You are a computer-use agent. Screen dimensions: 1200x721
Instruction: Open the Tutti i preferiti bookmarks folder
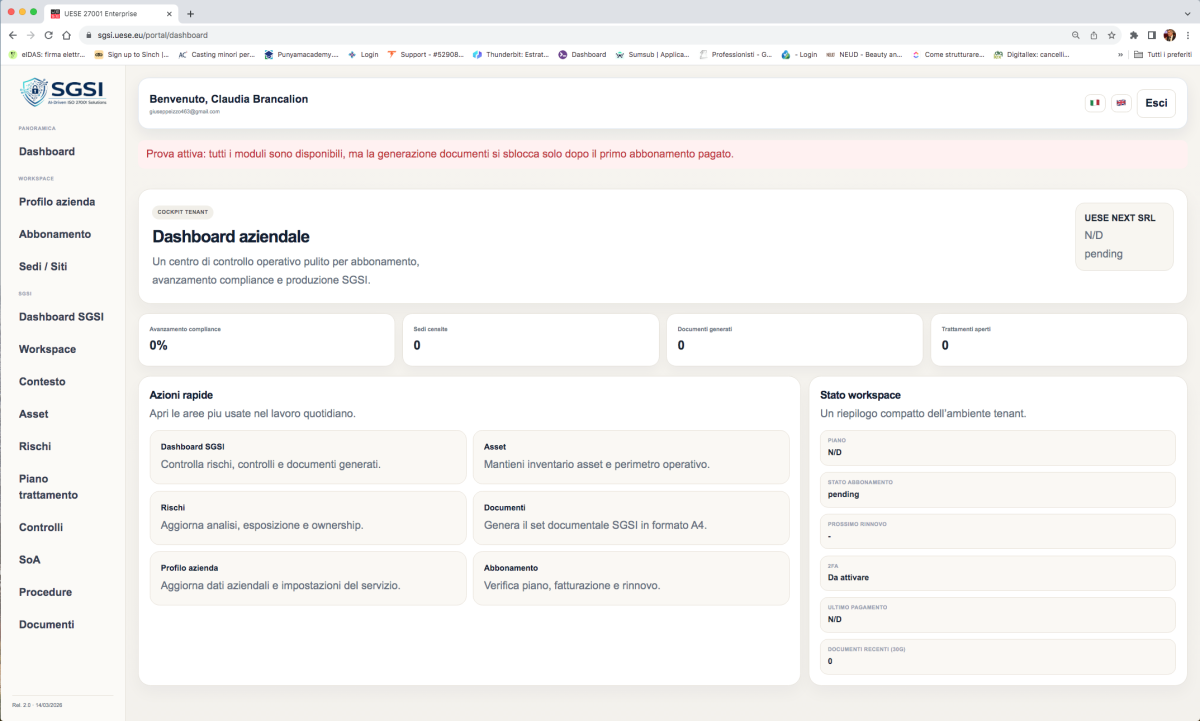pos(1162,54)
